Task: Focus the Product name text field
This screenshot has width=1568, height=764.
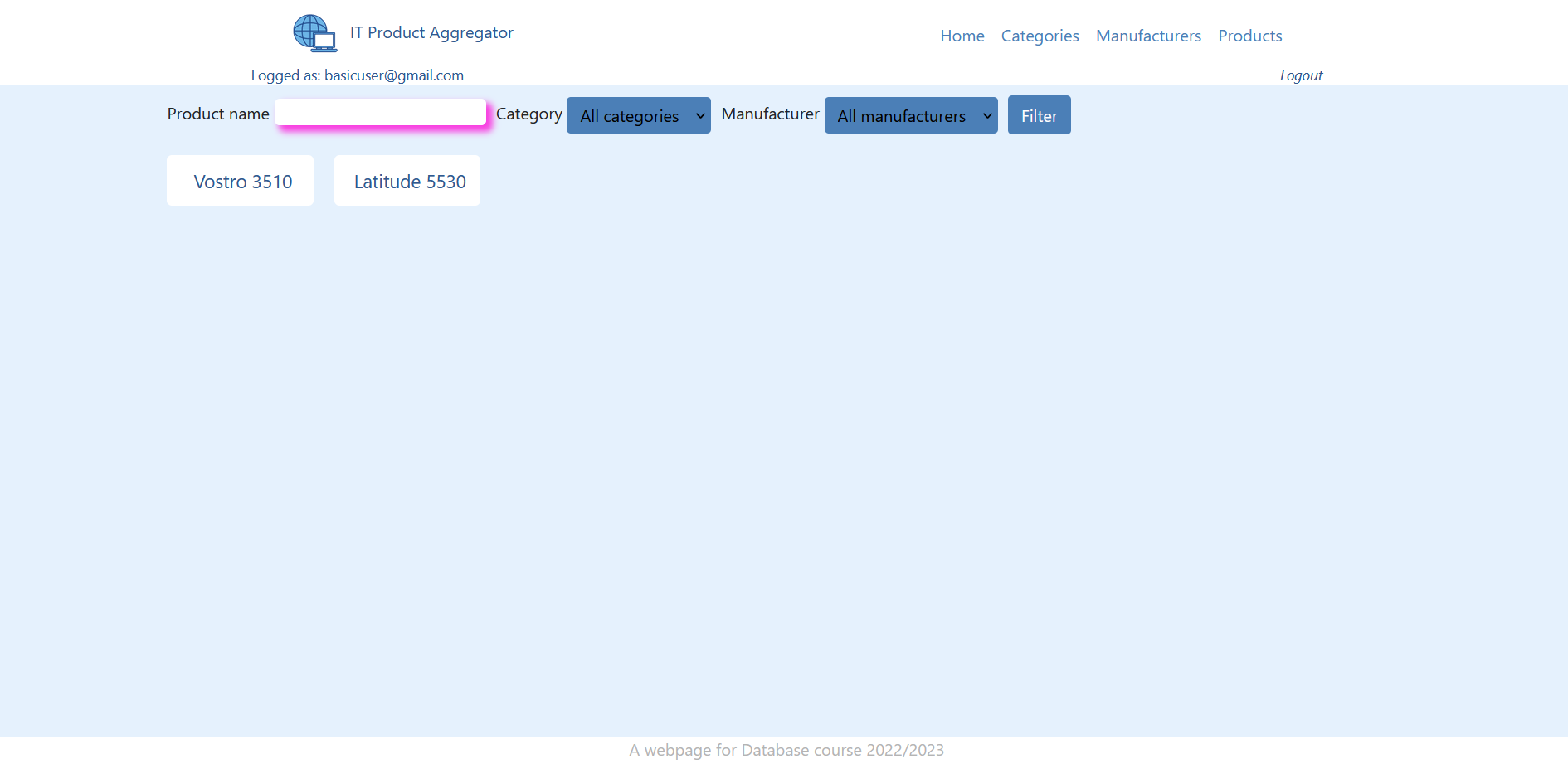Action: [380, 113]
